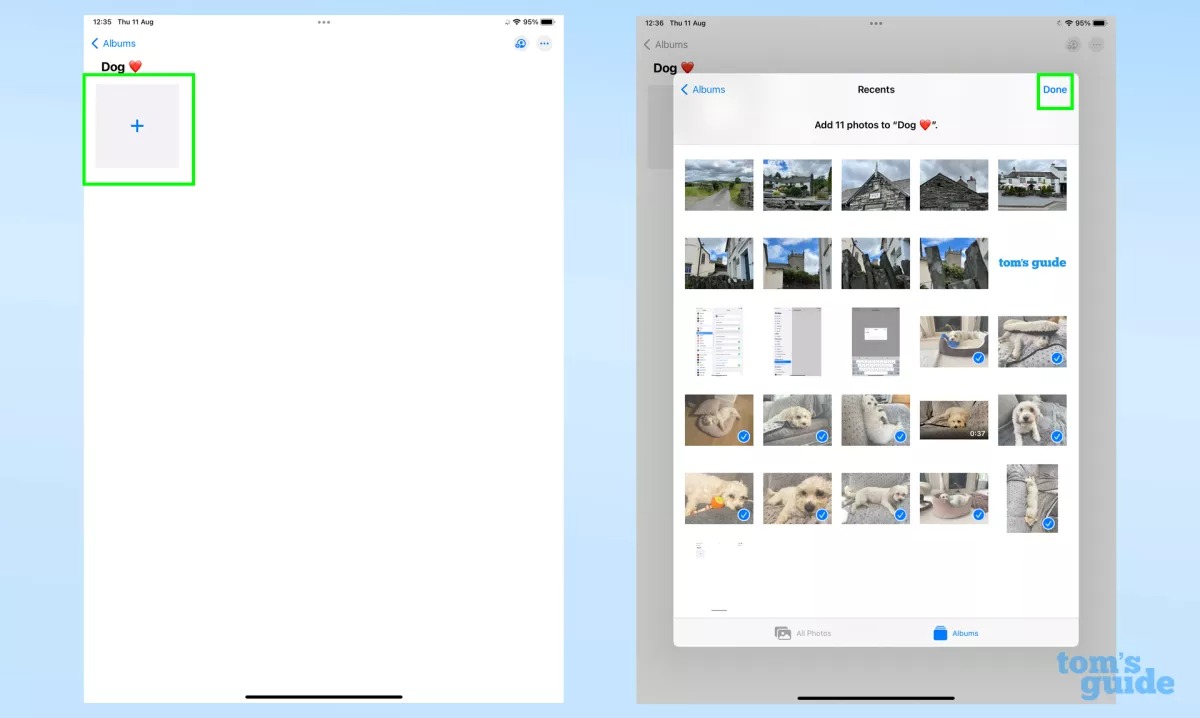Open the ellipsis More options icon
The width and height of the screenshot is (1200, 718).
(544, 43)
